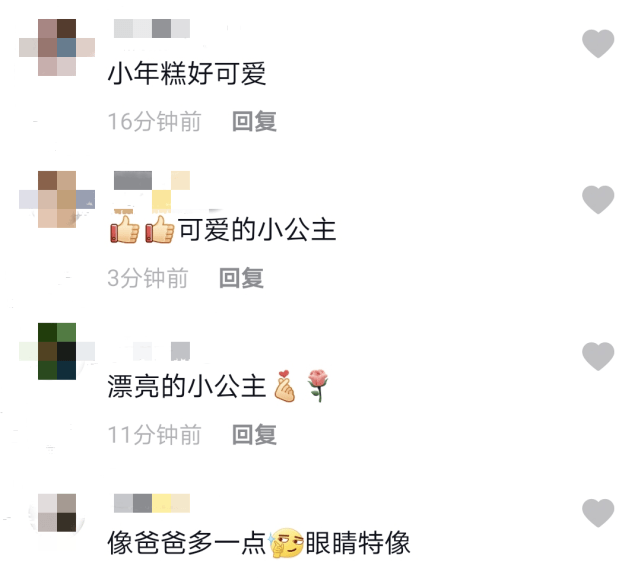
Task: Open username above 小年糕好可爱
Action: 152,28
